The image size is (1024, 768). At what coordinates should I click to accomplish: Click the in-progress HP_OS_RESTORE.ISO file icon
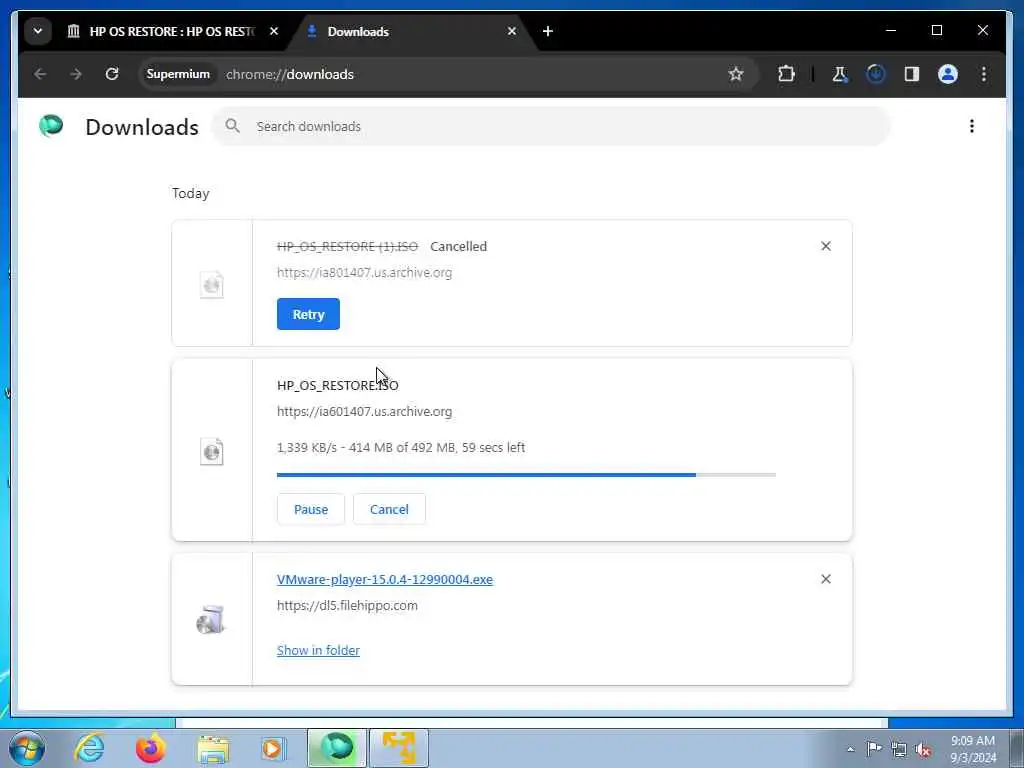coord(212,451)
